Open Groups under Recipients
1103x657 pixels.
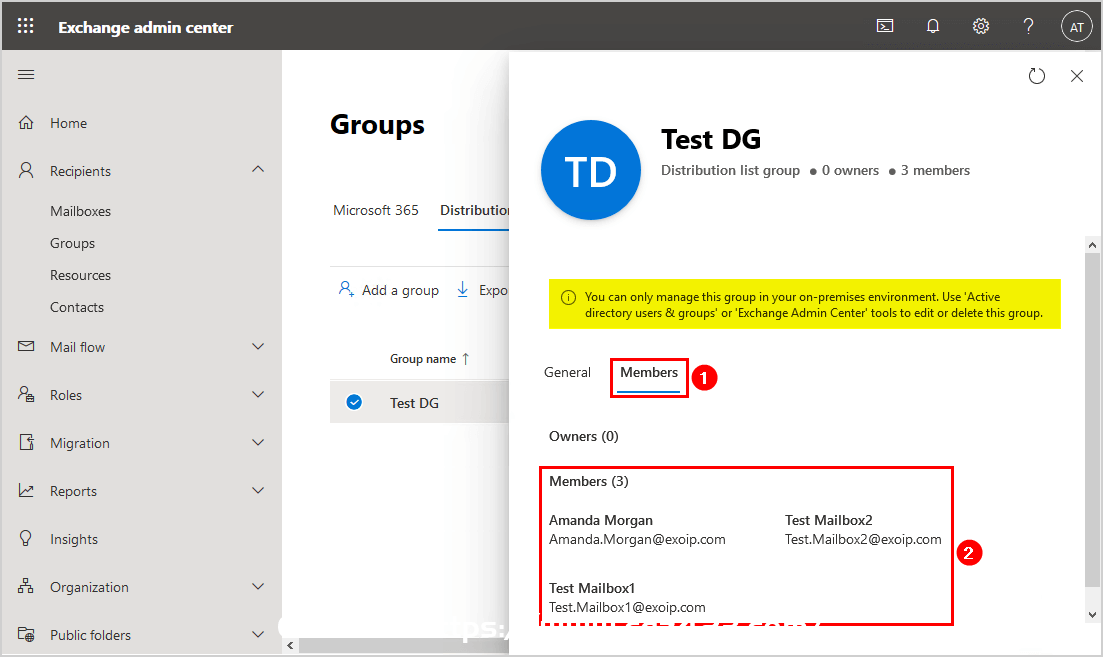[72, 243]
